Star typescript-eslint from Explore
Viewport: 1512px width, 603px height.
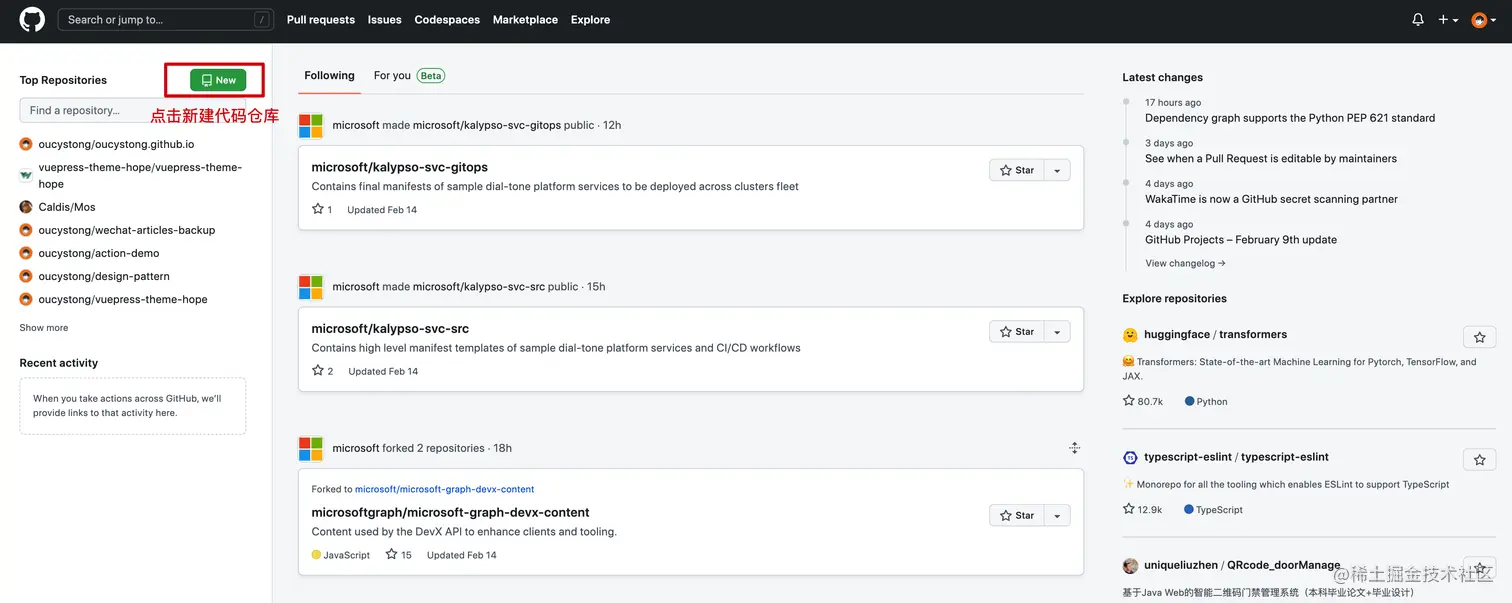pos(1479,460)
